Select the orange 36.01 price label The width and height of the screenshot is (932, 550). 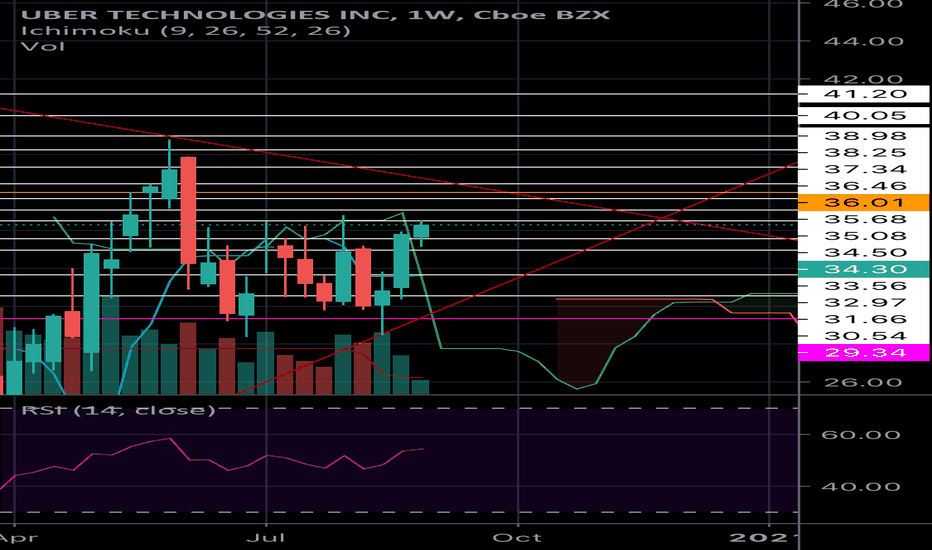(x=864, y=202)
